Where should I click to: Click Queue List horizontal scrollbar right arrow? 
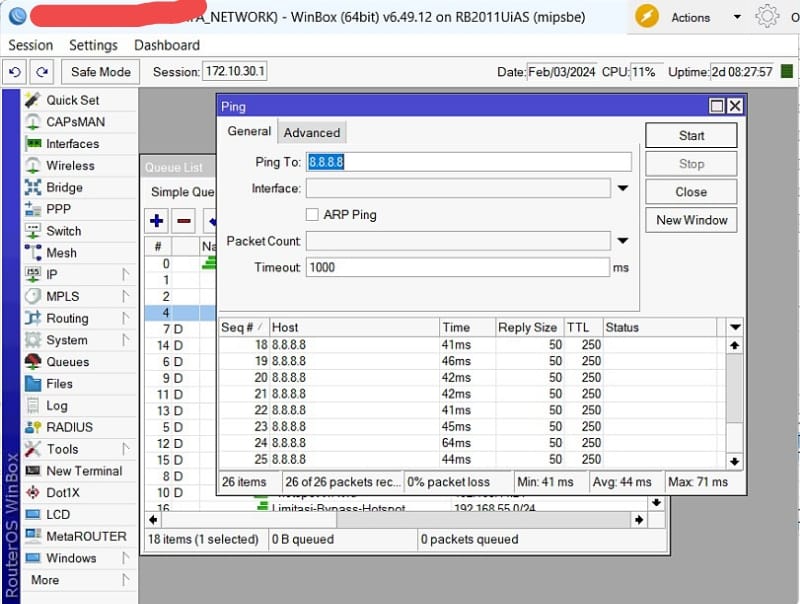tap(639, 519)
